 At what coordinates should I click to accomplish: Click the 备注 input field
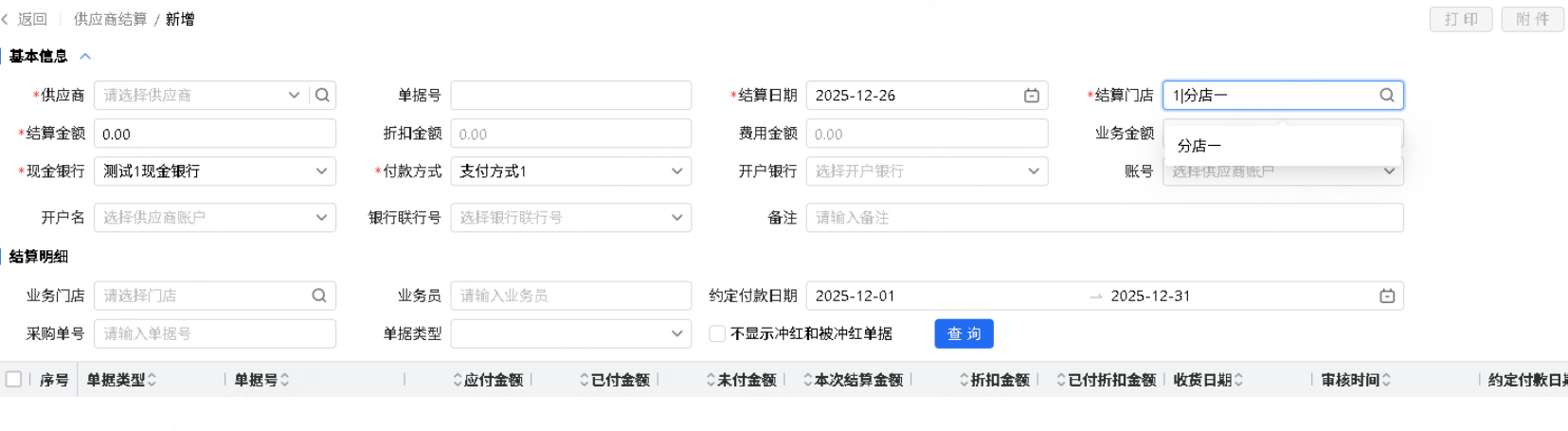(1104, 218)
